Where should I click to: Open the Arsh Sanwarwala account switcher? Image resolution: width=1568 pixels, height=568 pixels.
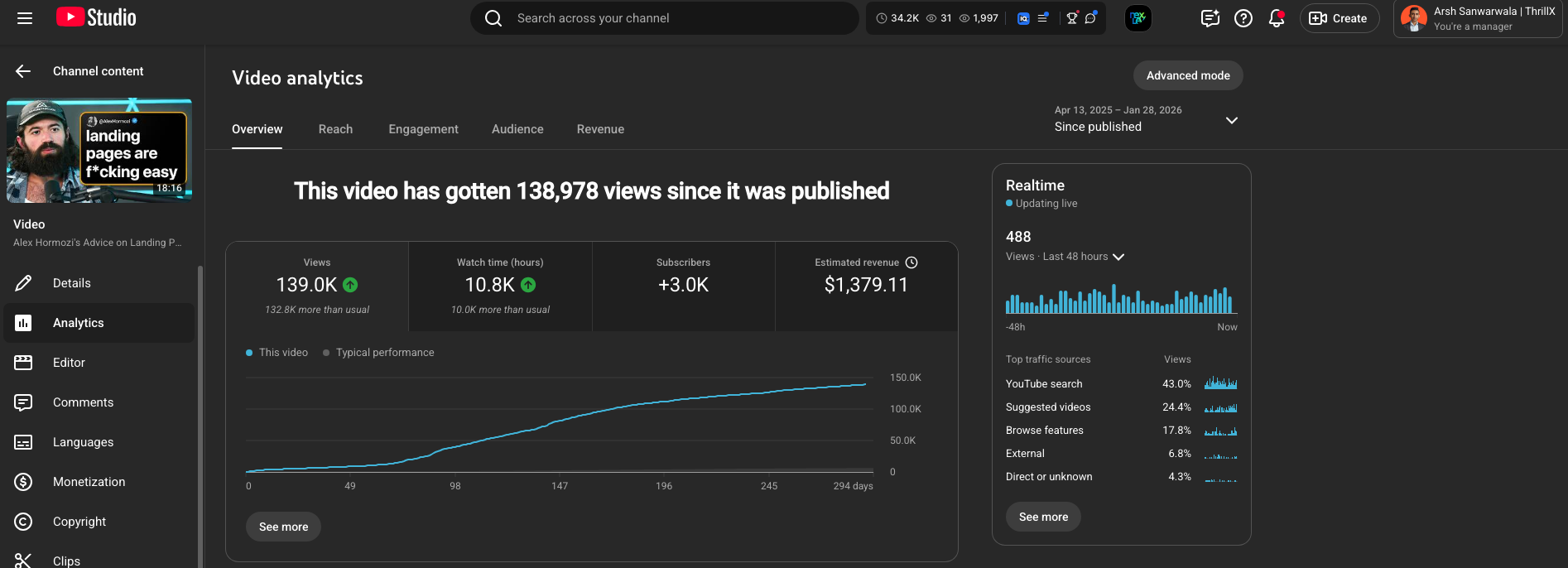click(1477, 18)
